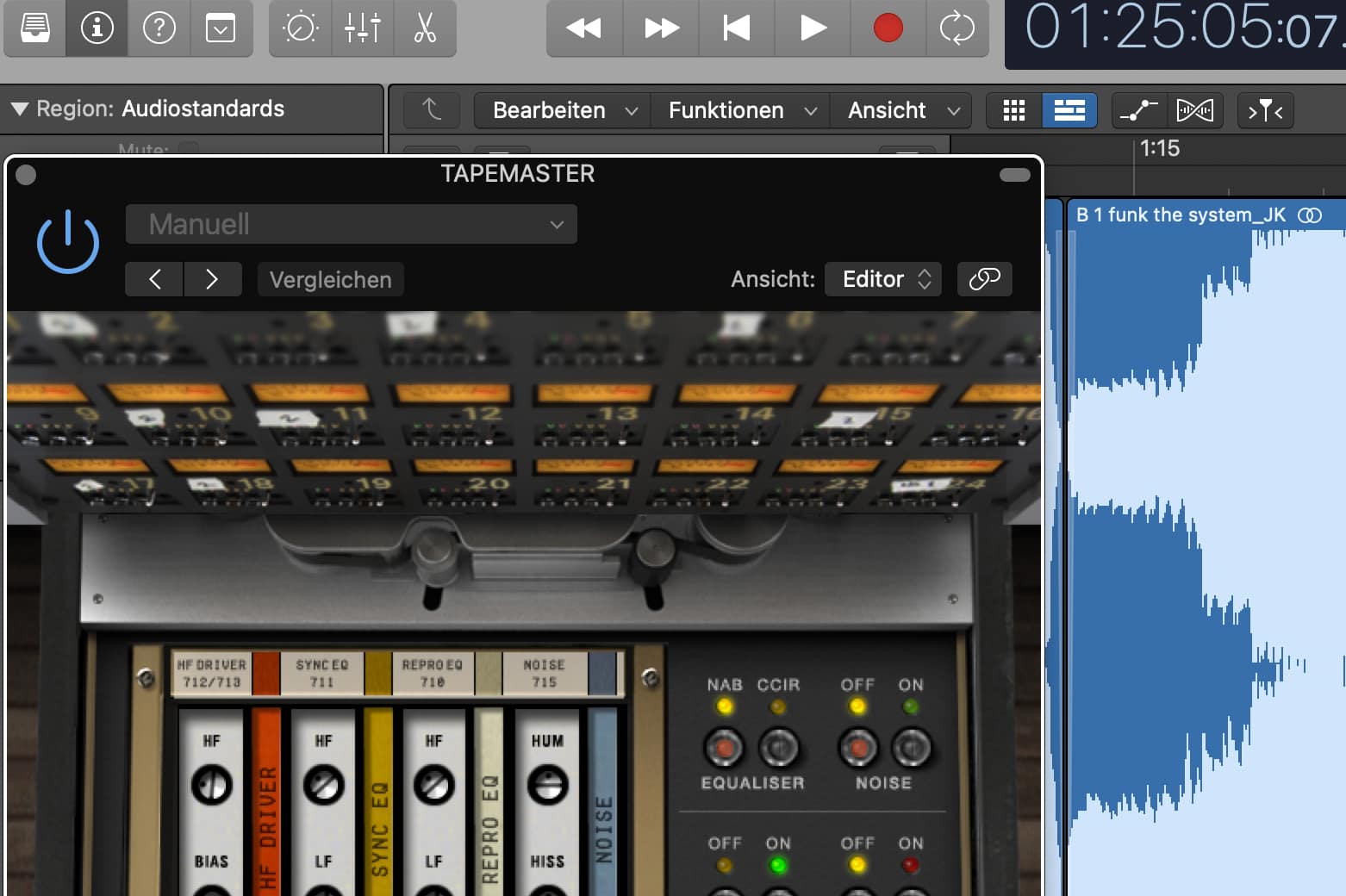The width and height of the screenshot is (1346, 896).
Task: Open the Ansicht Editor view selector
Action: coord(884,279)
